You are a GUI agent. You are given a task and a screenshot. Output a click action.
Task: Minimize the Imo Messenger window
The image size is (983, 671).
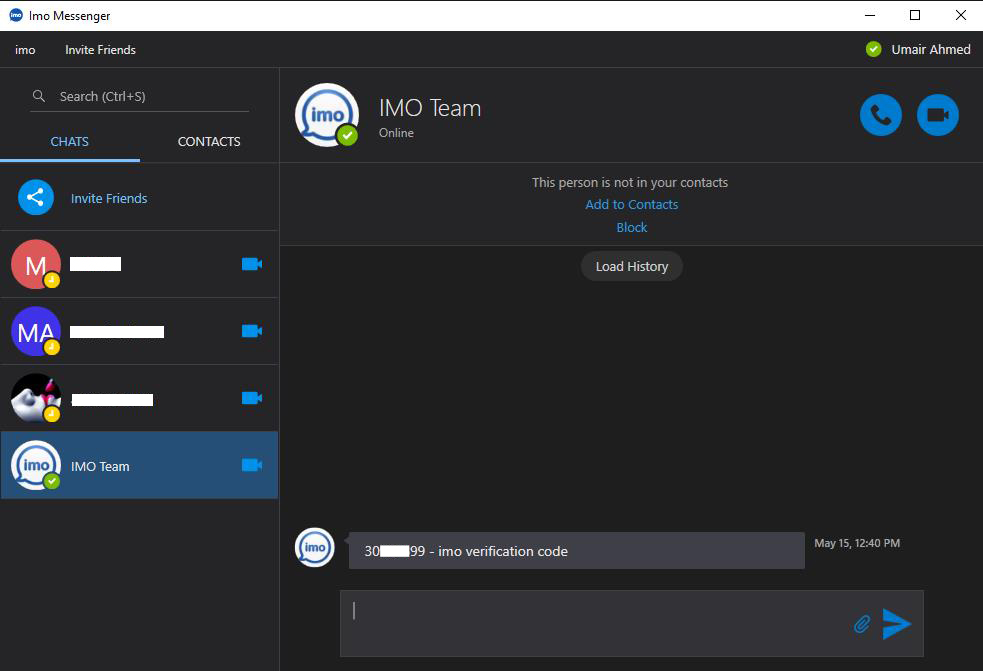point(870,15)
